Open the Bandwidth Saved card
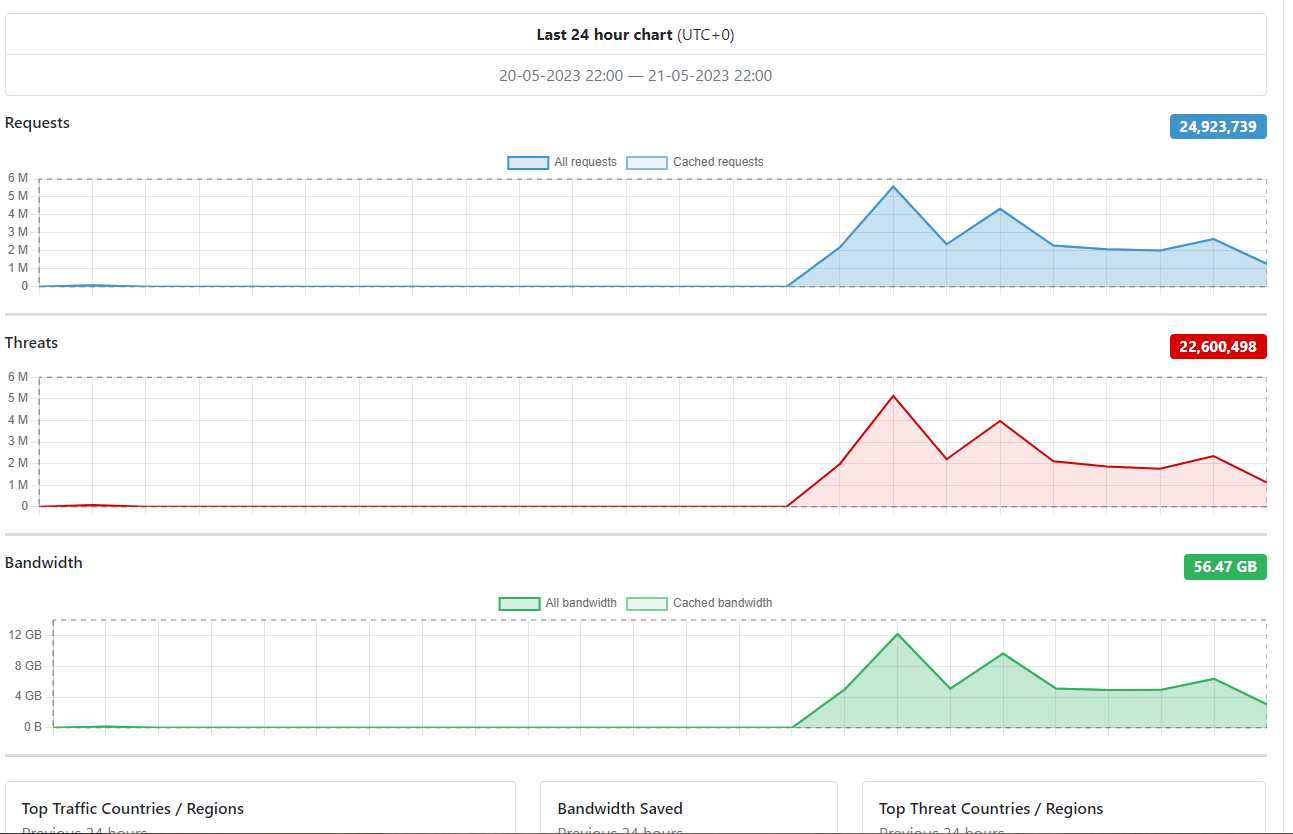Image resolution: width=1293 pixels, height=834 pixels. pos(689,808)
